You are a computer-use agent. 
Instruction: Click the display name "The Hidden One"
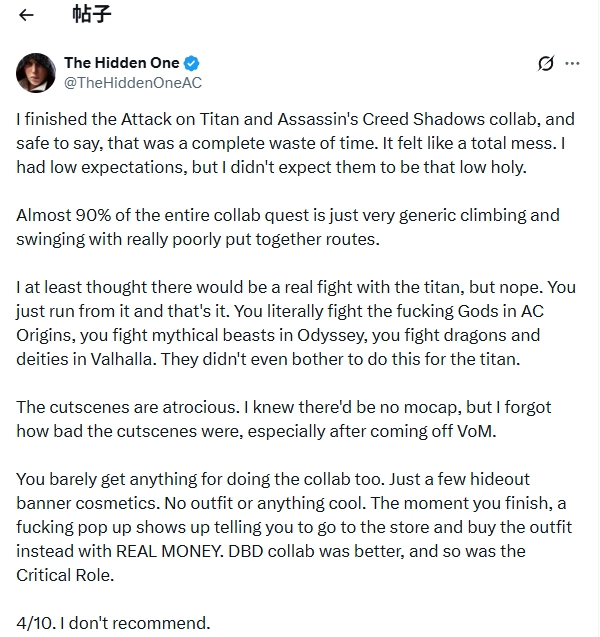(122, 64)
